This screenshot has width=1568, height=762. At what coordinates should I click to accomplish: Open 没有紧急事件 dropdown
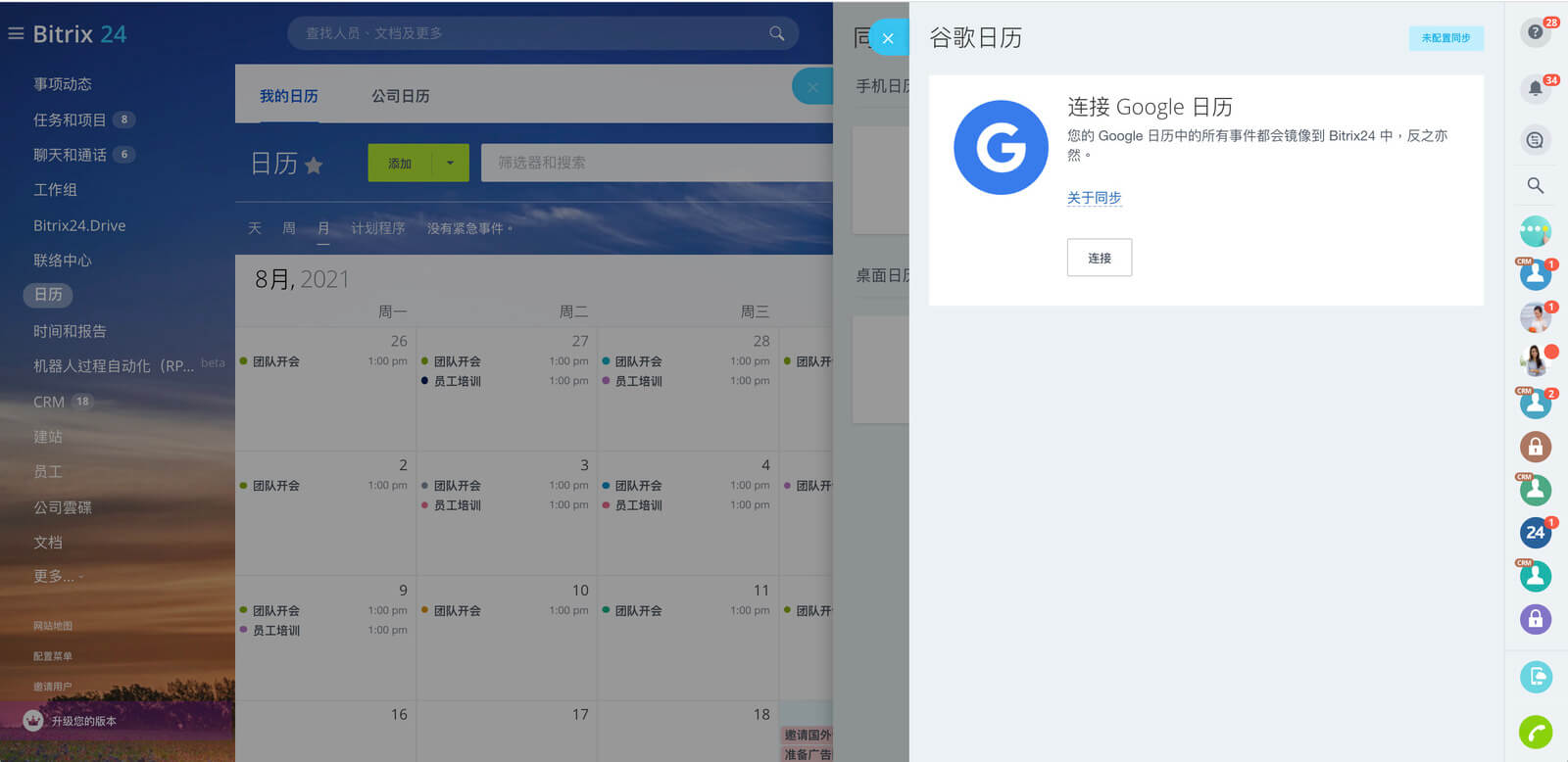click(469, 228)
